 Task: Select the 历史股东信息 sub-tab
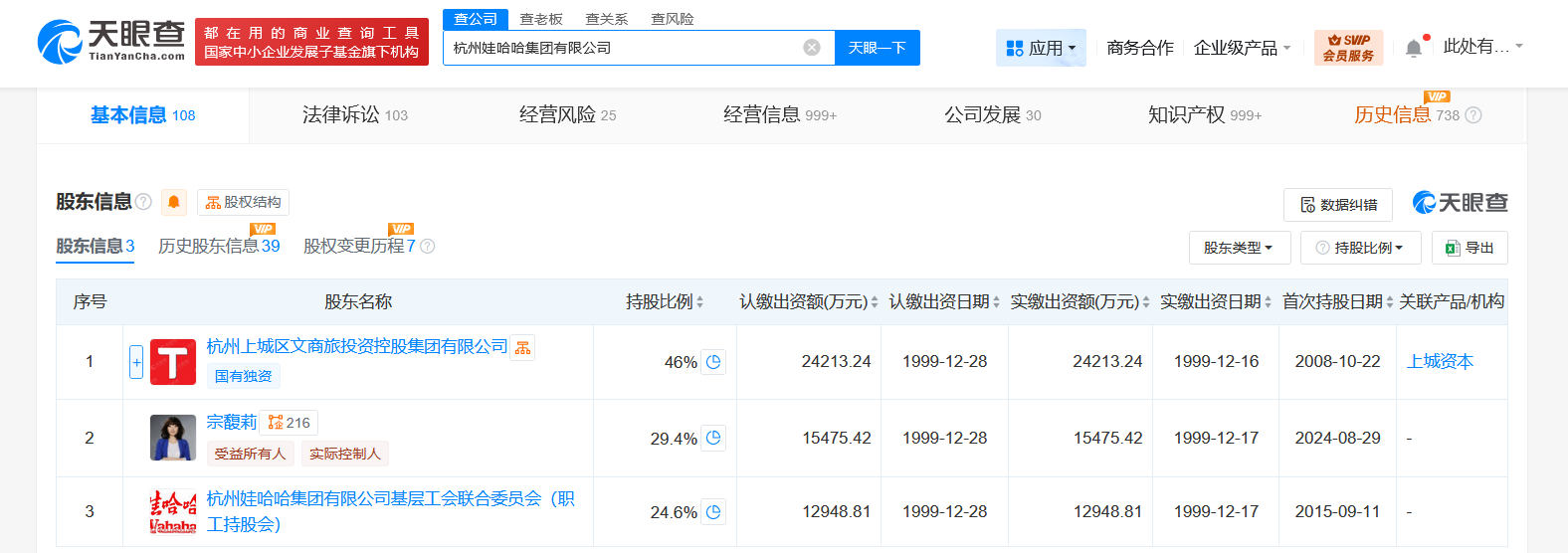[x=219, y=246]
